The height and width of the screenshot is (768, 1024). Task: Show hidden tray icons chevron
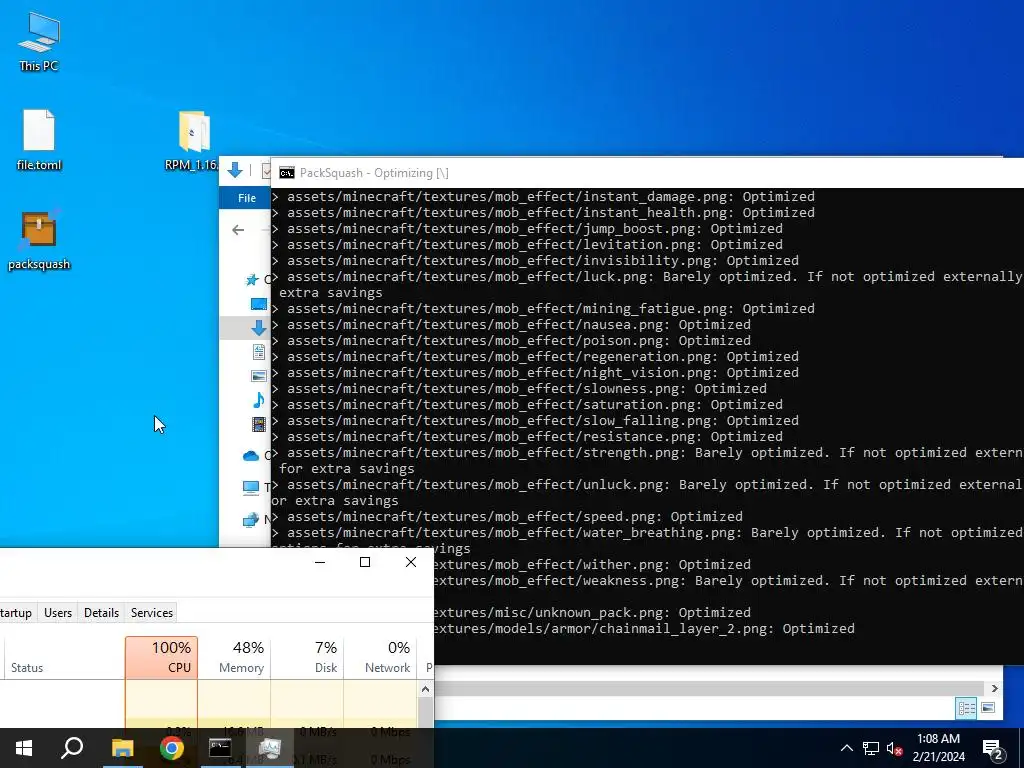(x=846, y=748)
